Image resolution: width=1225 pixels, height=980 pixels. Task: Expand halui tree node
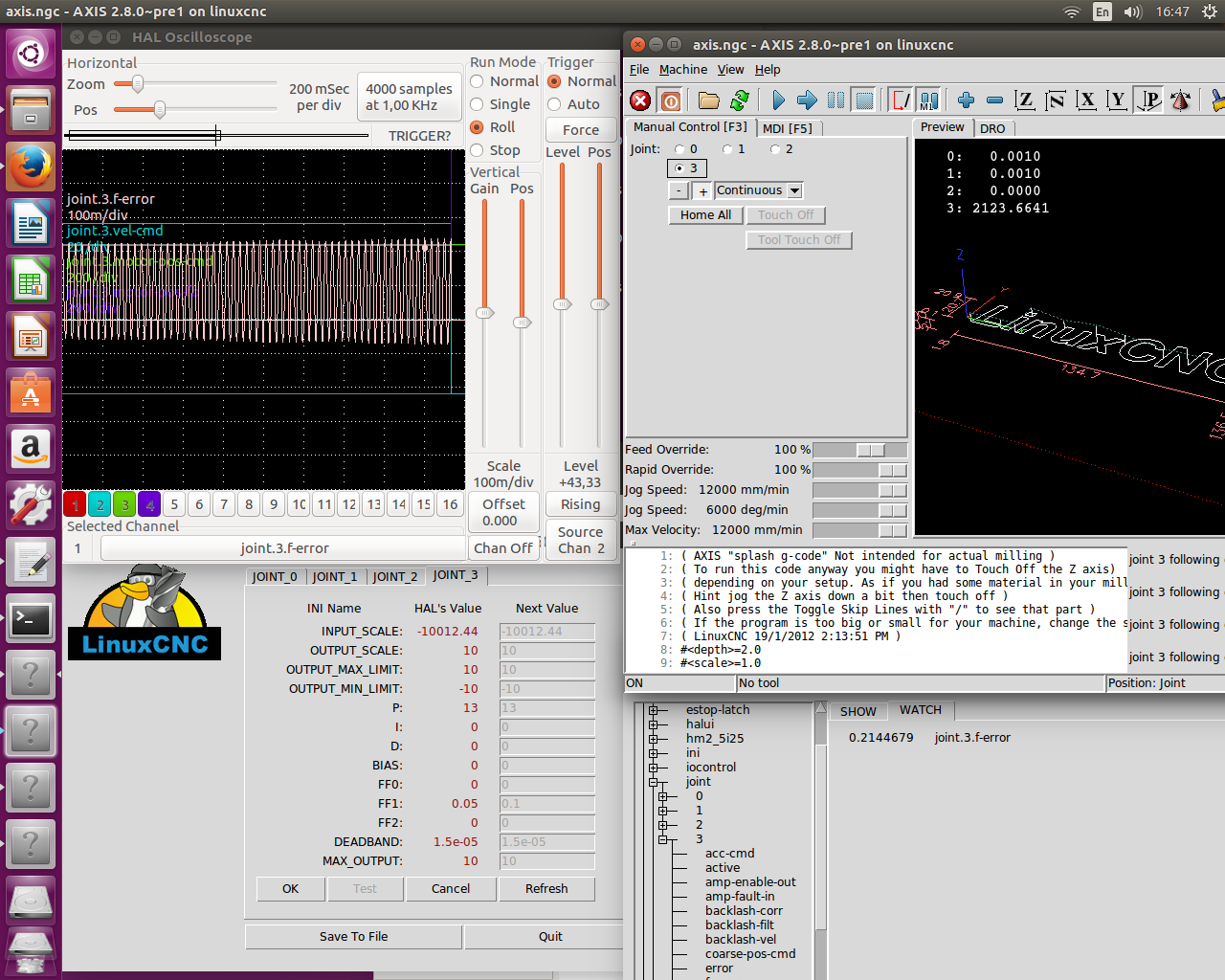(x=654, y=724)
